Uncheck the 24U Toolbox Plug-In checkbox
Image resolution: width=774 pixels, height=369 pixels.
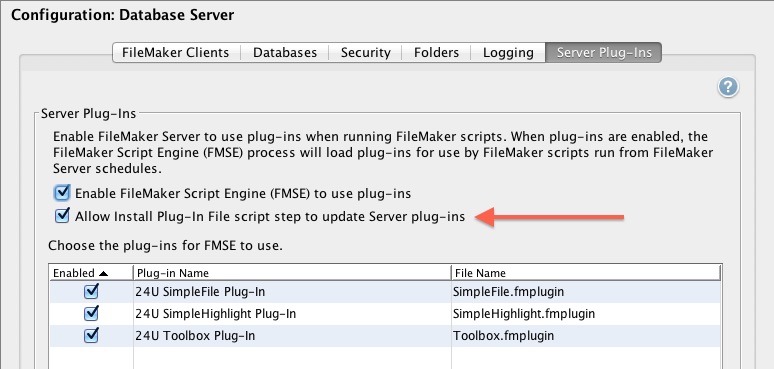pyautogui.click(x=91, y=335)
